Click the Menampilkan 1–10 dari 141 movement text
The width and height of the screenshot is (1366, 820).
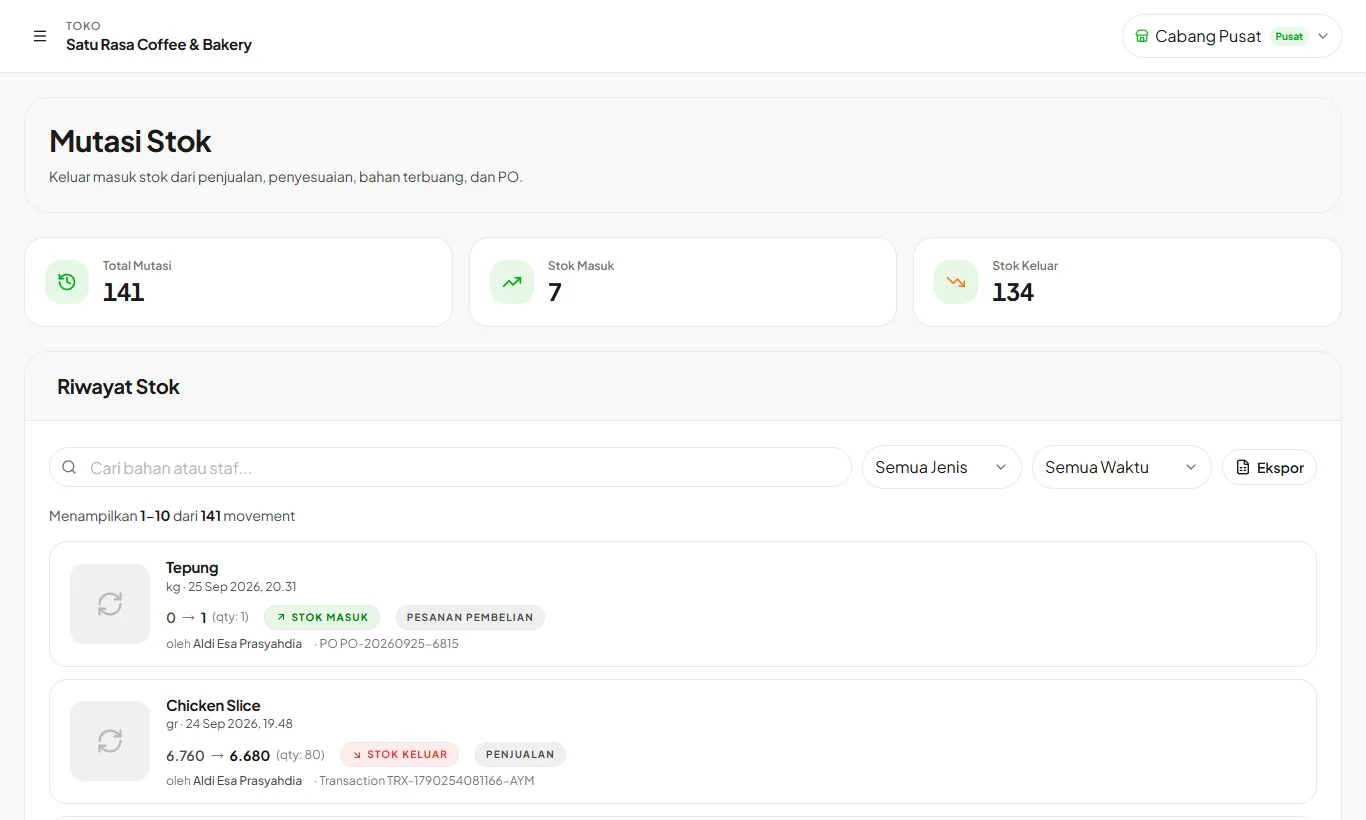[172, 516]
